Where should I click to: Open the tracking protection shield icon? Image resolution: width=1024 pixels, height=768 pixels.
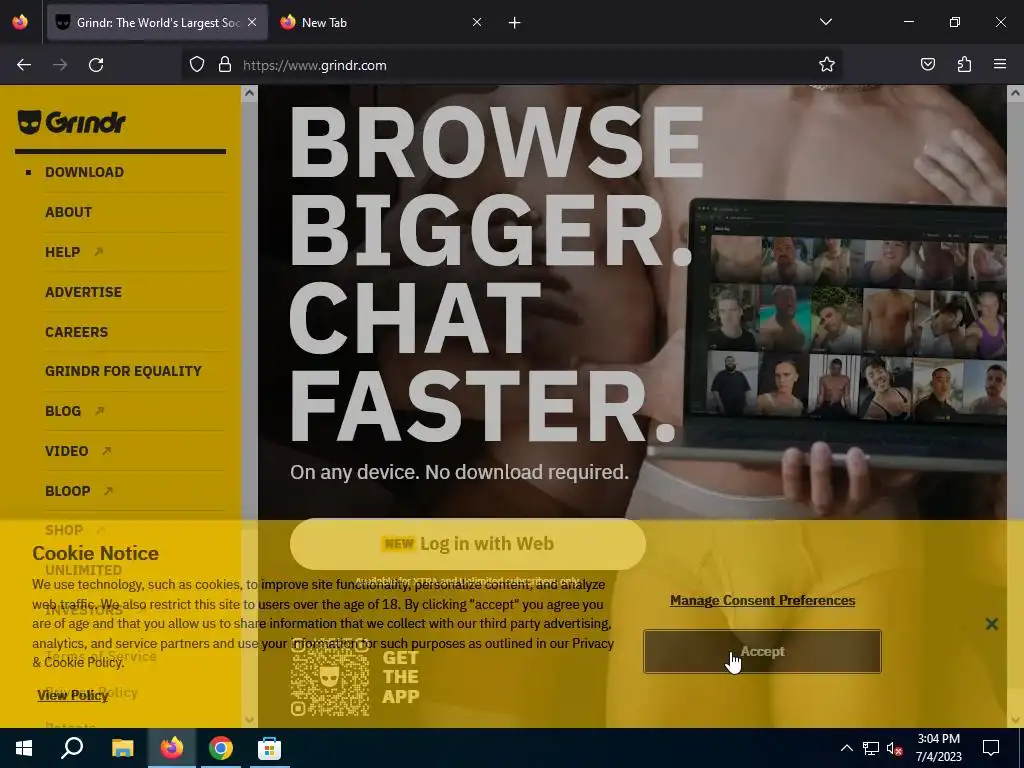click(197, 65)
